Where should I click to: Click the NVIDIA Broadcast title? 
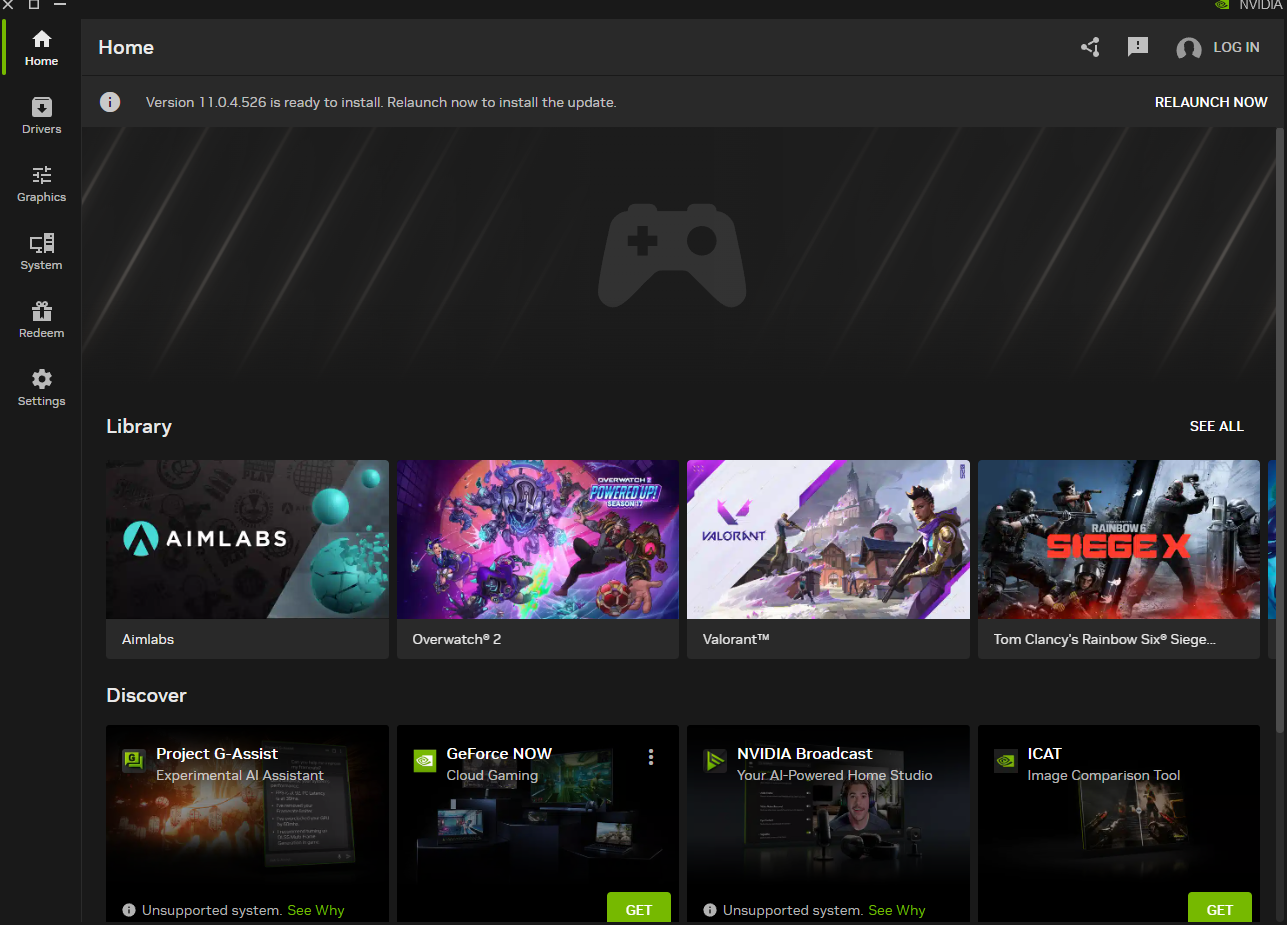tap(805, 754)
